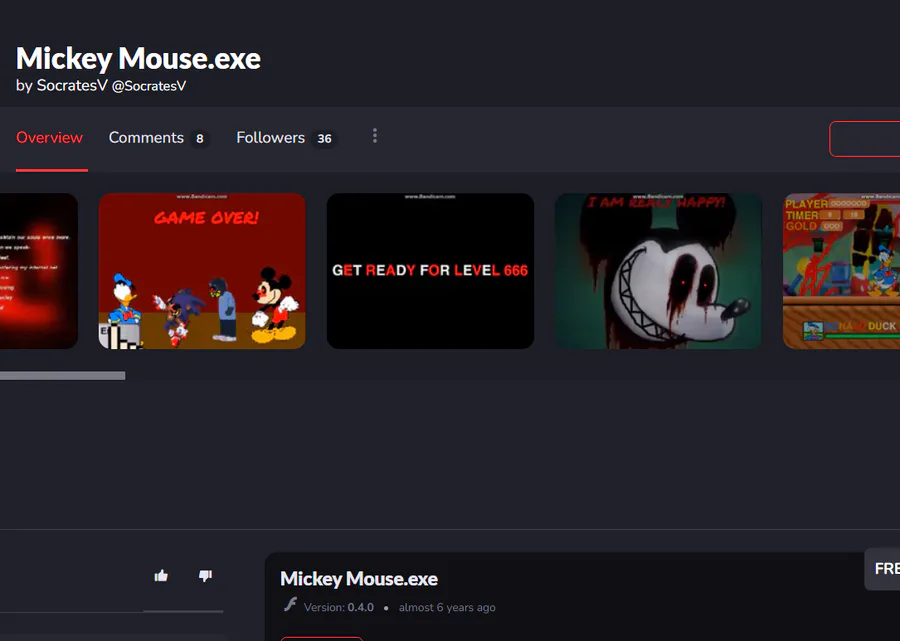Open the I Am Really Happy screenshot
The image size is (900, 641).
coord(658,271)
